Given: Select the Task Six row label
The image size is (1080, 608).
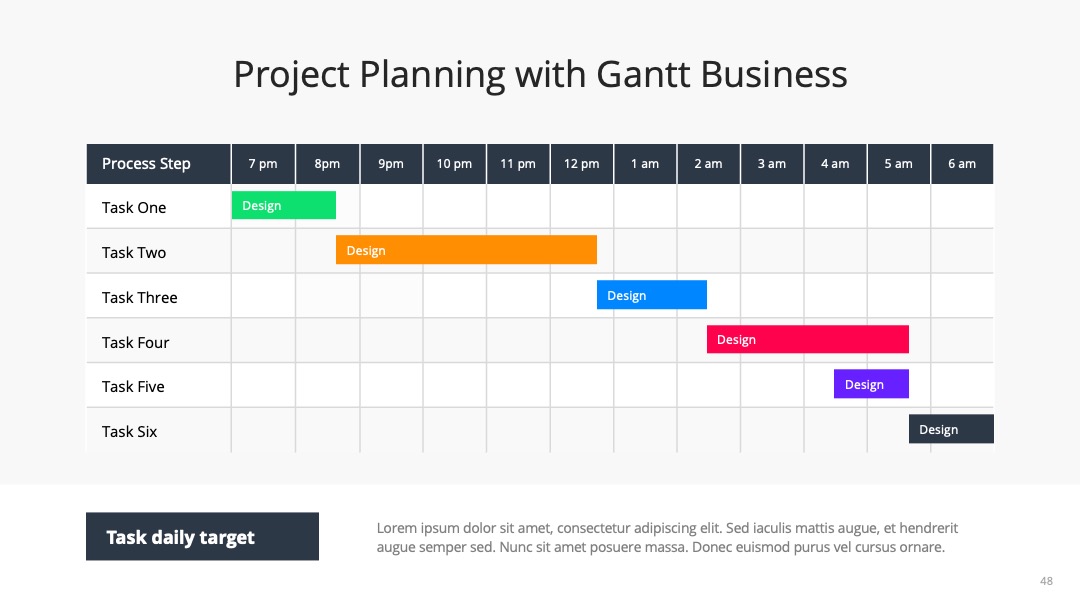Looking at the screenshot, I should click(129, 432).
